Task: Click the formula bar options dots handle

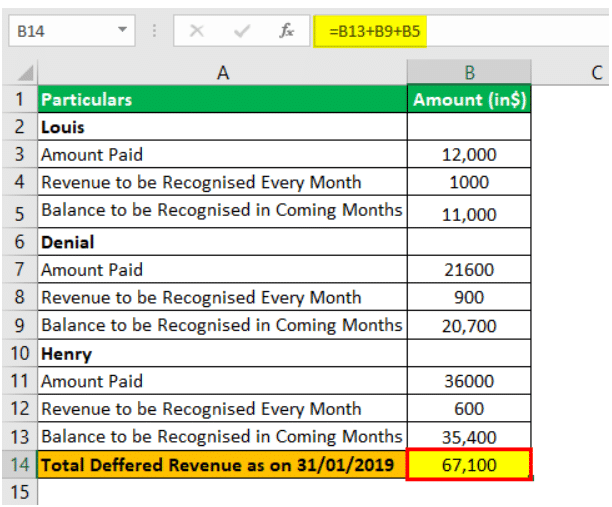Action: coord(154,30)
